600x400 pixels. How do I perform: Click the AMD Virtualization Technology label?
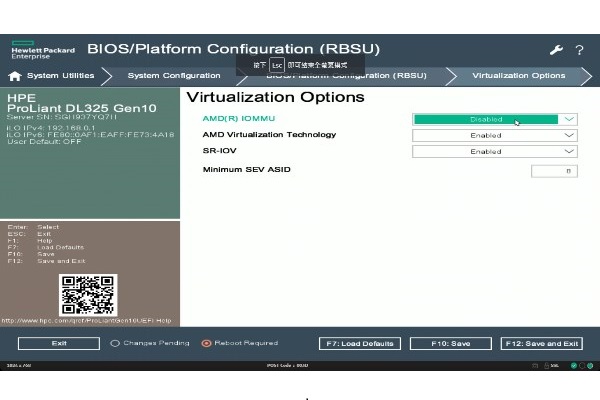click(x=269, y=135)
